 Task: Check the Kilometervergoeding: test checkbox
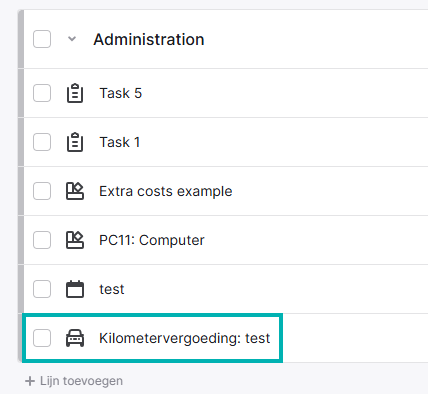click(x=42, y=338)
